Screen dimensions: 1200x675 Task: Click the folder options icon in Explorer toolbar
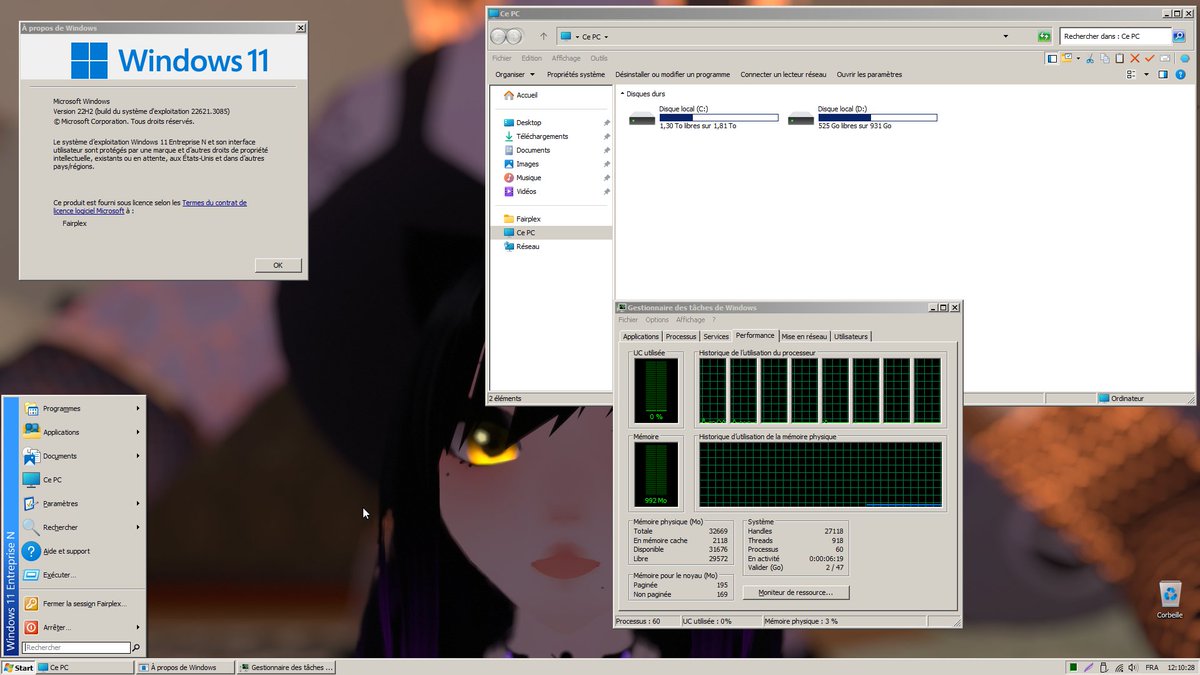1067,58
